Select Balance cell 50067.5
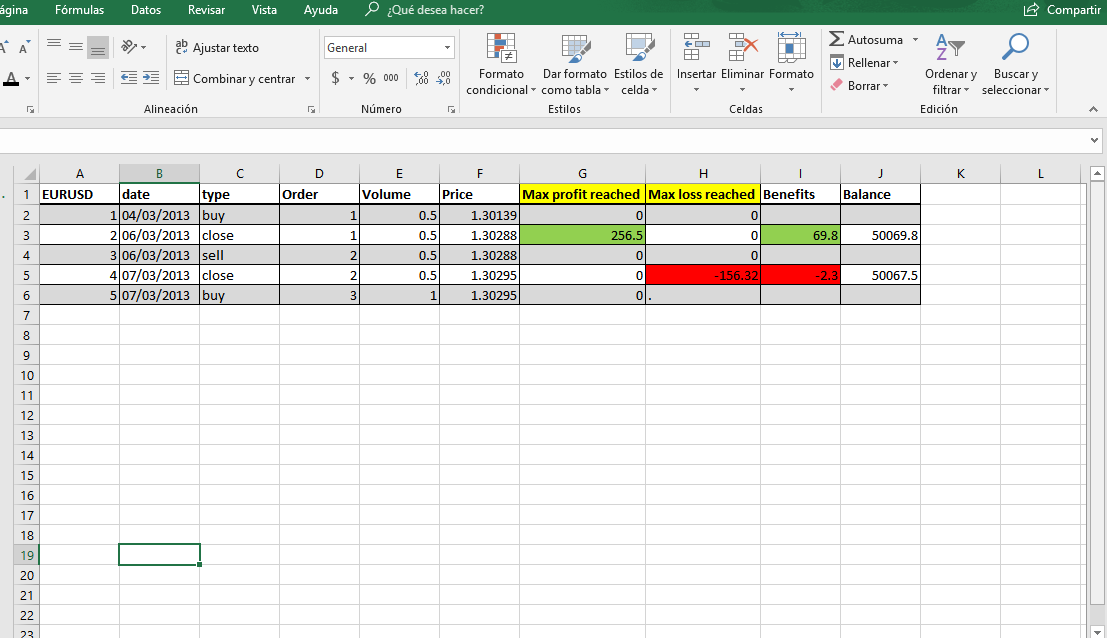The width and height of the screenshot is (1107, 638). (880, 275)
